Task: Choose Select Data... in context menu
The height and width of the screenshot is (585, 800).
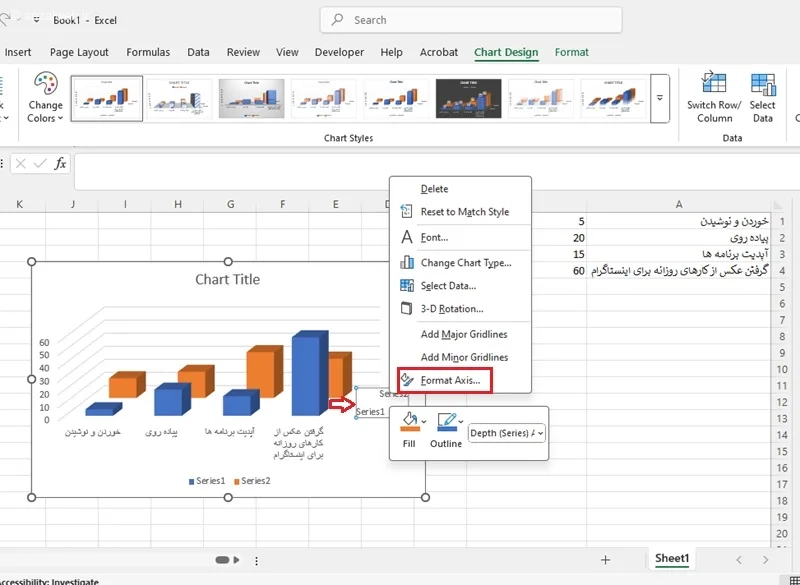Action: 460,286
